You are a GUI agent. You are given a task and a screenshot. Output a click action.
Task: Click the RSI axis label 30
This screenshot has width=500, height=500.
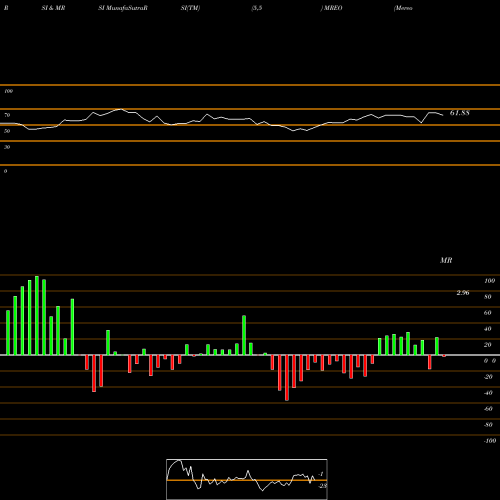(x=7, y=147)
